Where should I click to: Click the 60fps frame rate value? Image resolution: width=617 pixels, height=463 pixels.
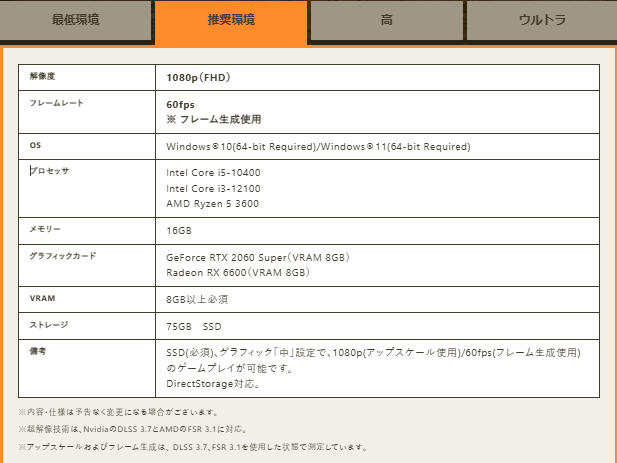coord(181,104)
